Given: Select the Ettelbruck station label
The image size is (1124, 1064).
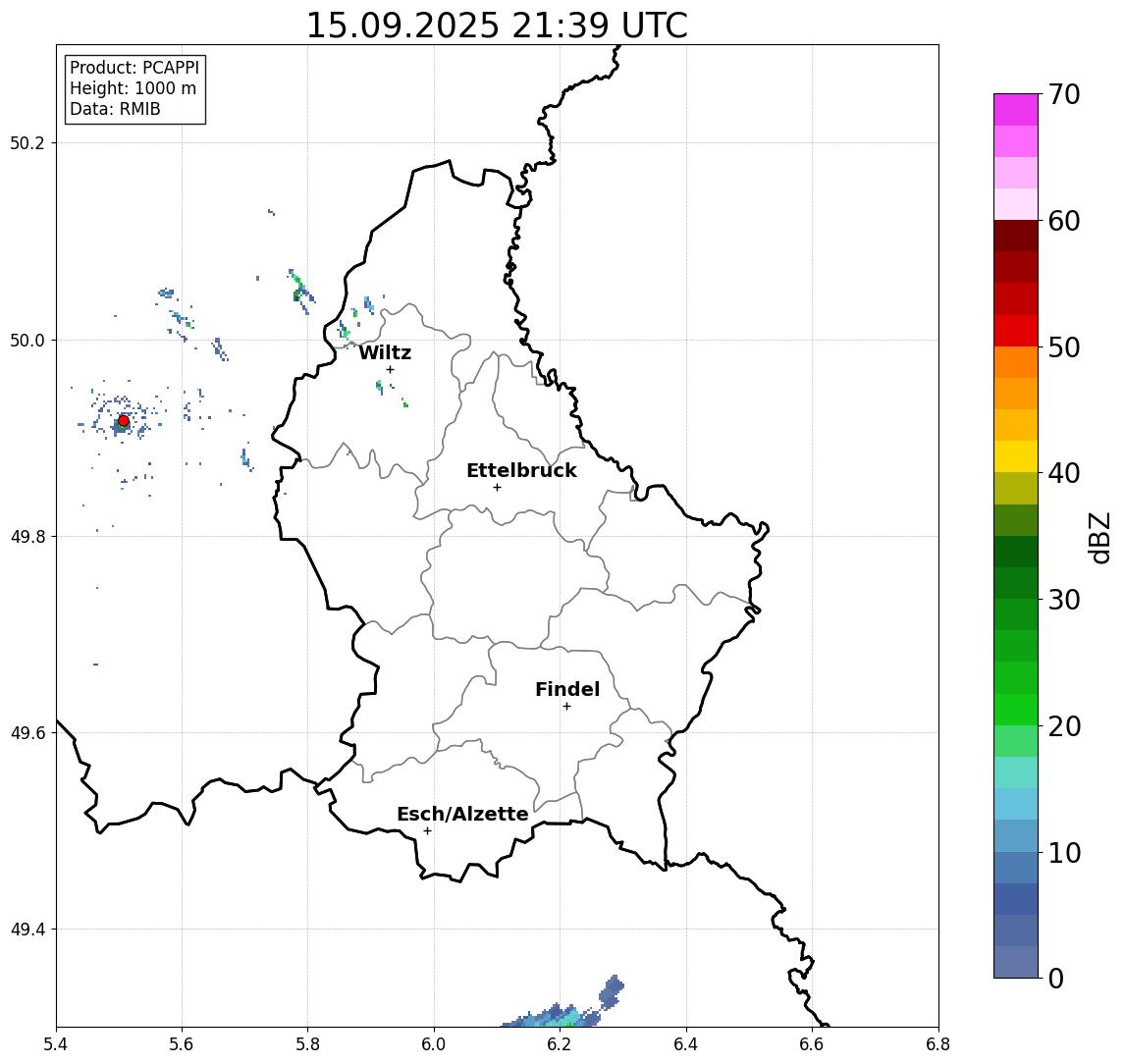Looking at the screenshot, I should click(x=521, y=470).
